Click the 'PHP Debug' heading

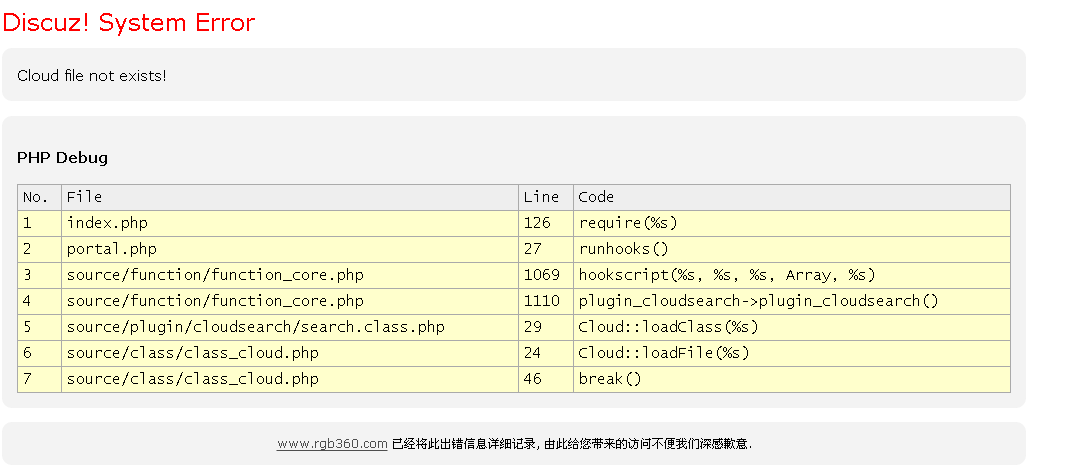63,158
